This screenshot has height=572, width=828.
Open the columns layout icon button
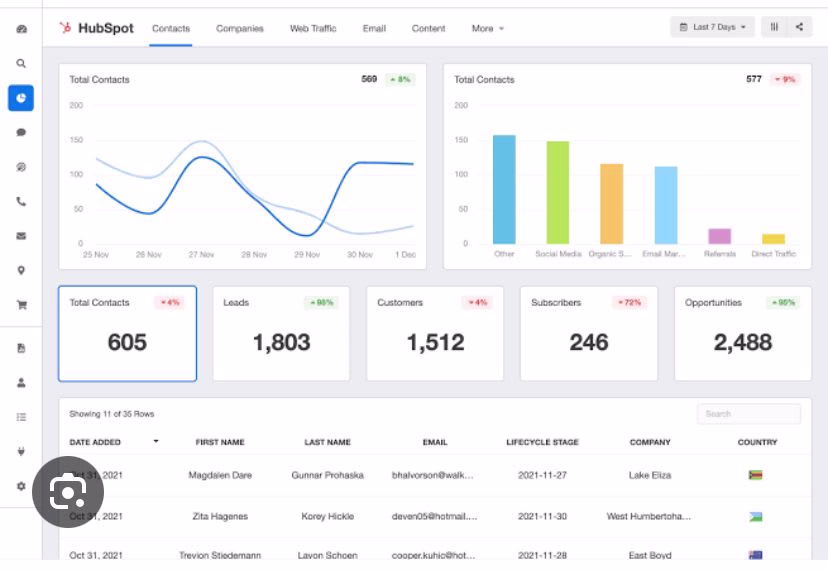774,27
